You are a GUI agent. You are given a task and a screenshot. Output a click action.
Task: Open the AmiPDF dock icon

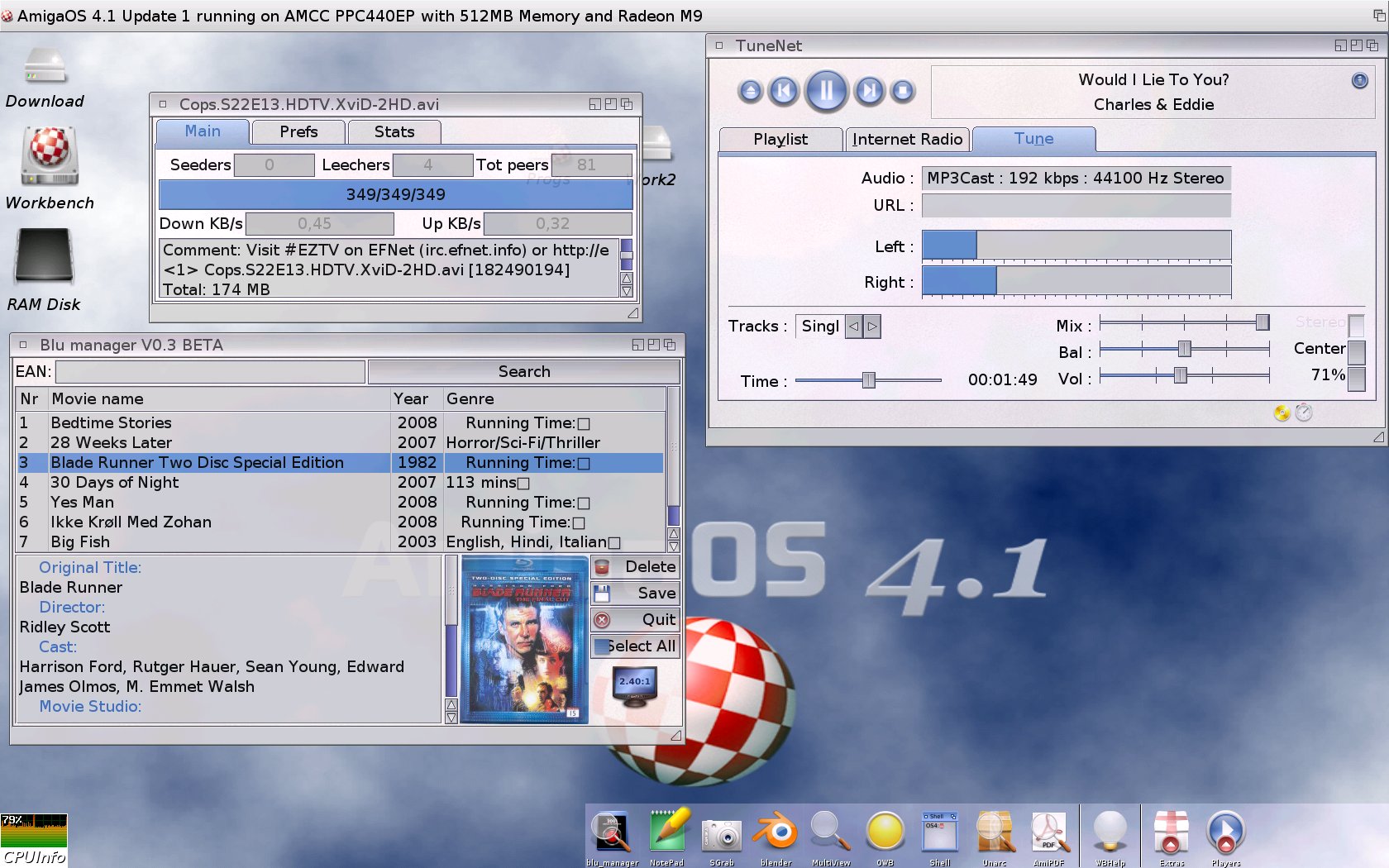coord(1048,833)
